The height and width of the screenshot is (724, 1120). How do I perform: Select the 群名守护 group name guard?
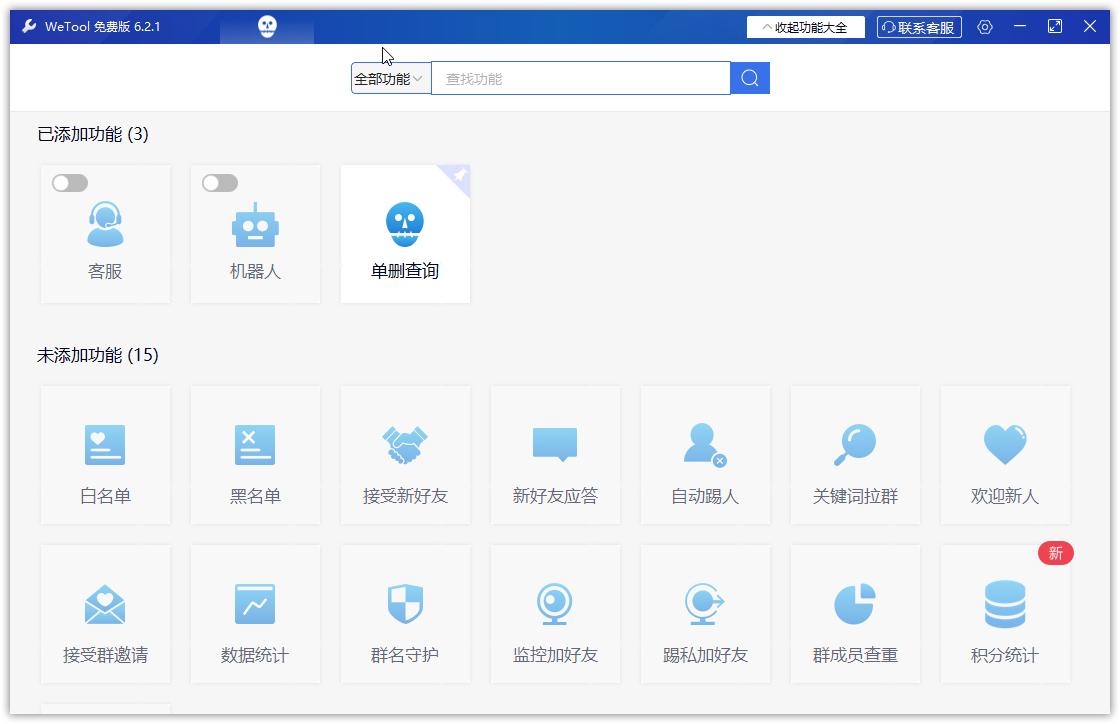point(405,614)
